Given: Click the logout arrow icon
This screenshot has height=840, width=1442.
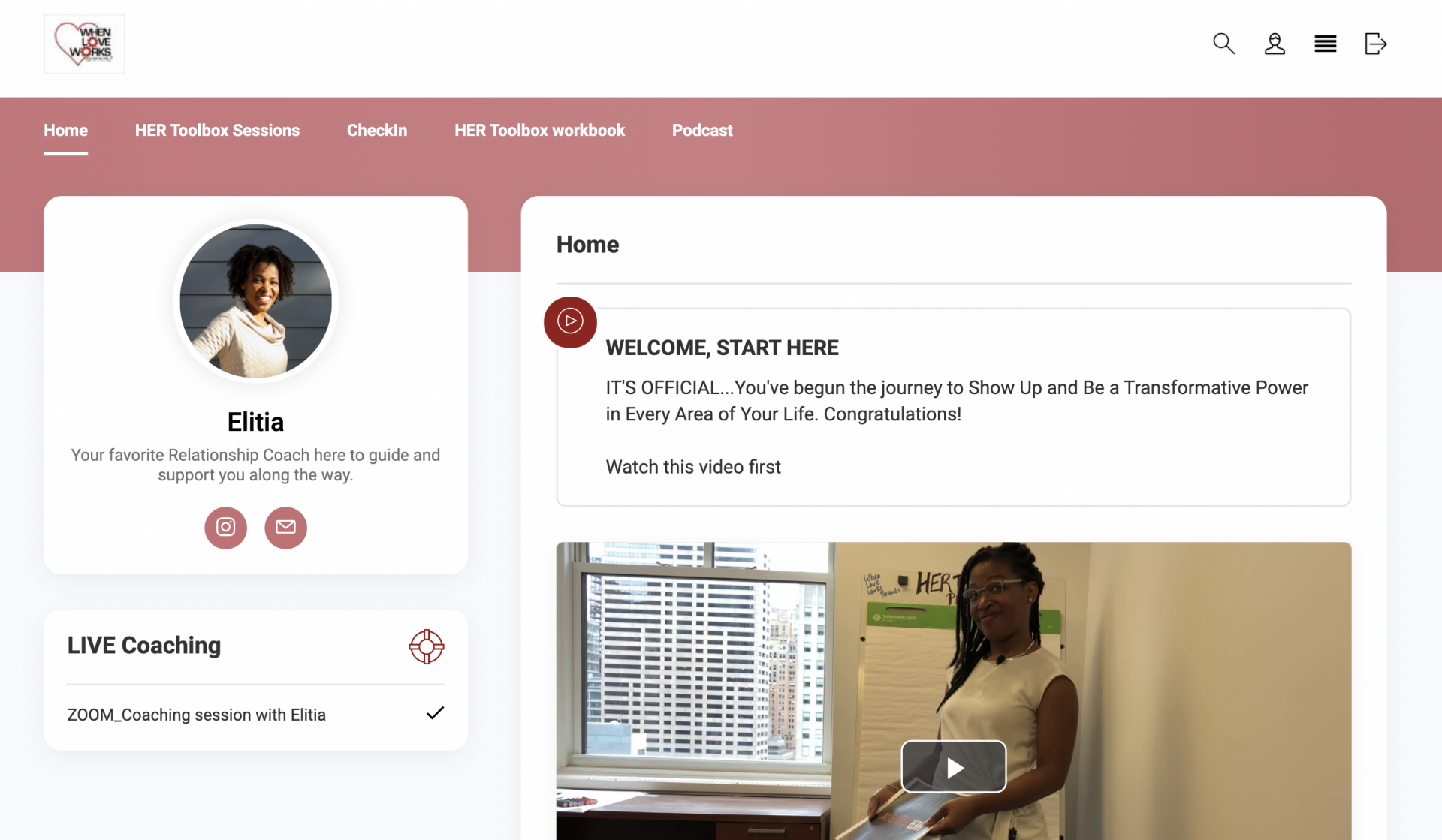Looking at the screenshot, I should coord(1375,44).
